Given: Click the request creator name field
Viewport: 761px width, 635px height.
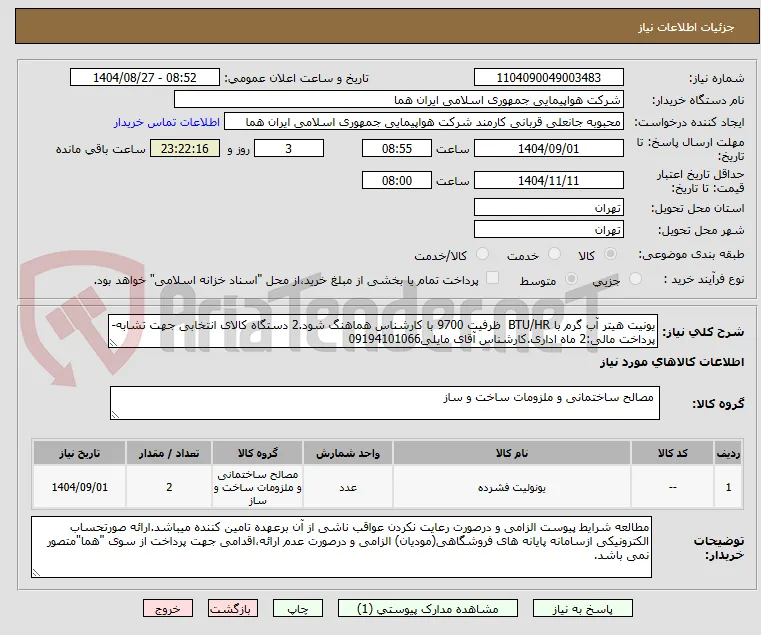Looking at the screenshot, I should point(424,122).
